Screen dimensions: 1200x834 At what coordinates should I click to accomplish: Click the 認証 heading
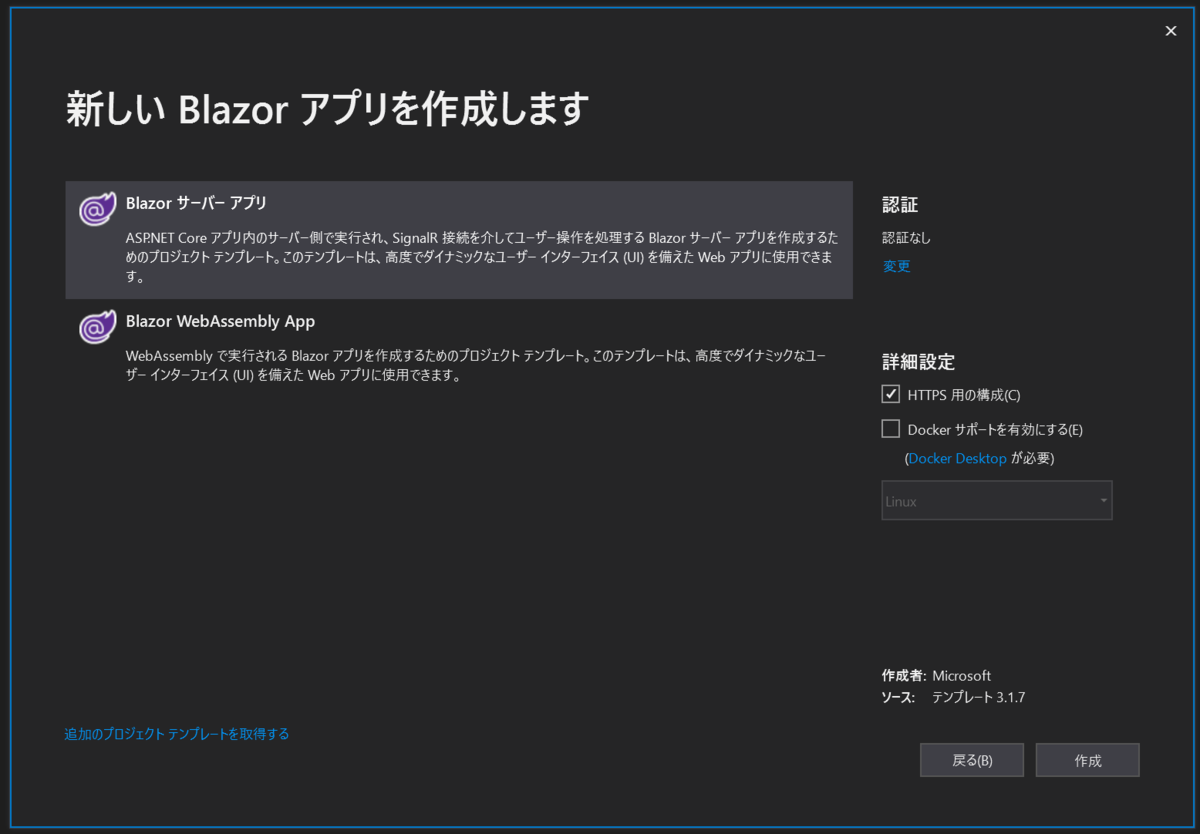coord(900,205)
